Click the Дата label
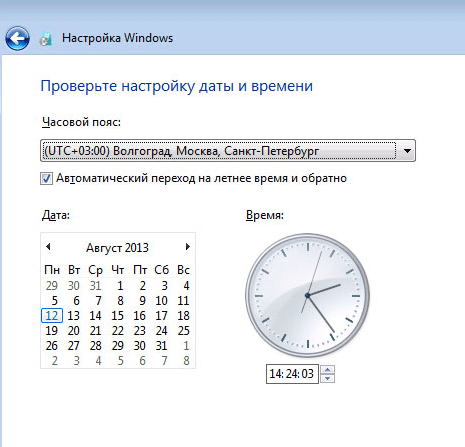 point(56,215)
